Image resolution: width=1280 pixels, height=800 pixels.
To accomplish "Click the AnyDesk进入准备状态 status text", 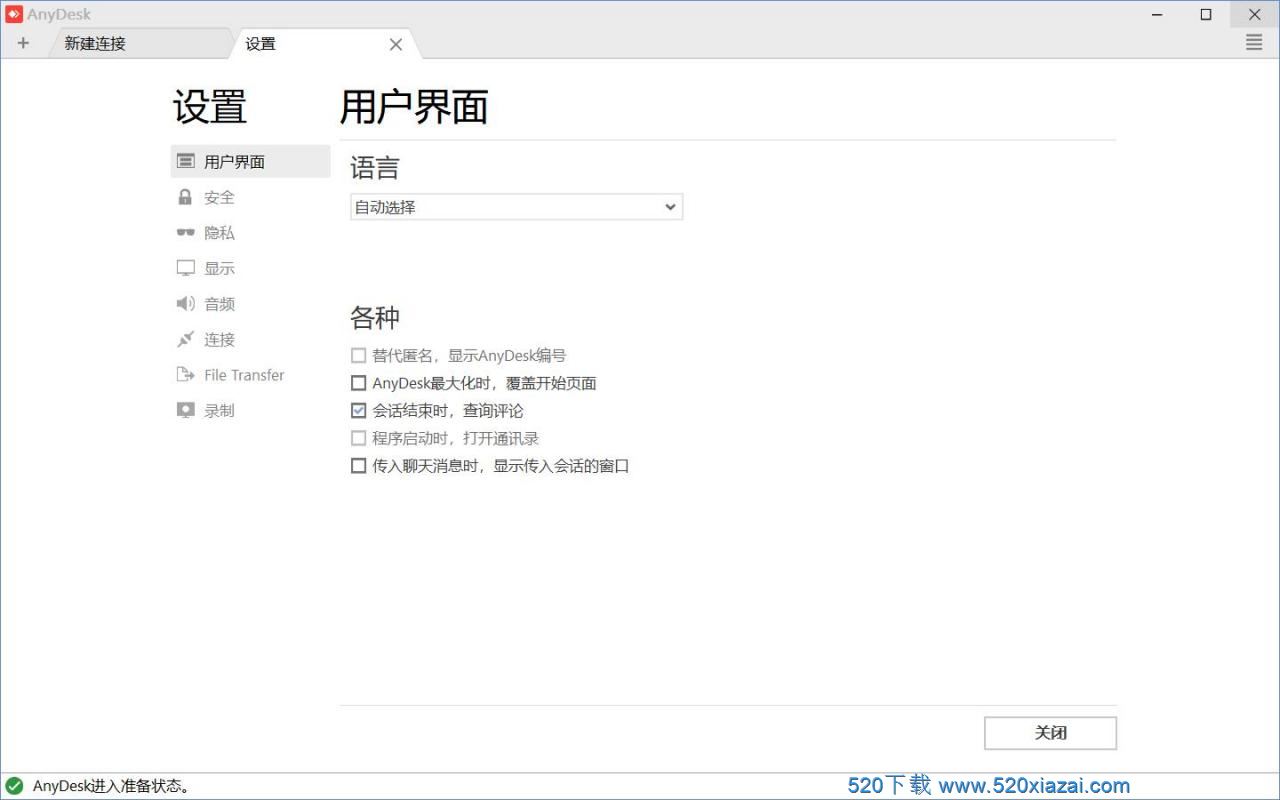I will tap(112, 786).
